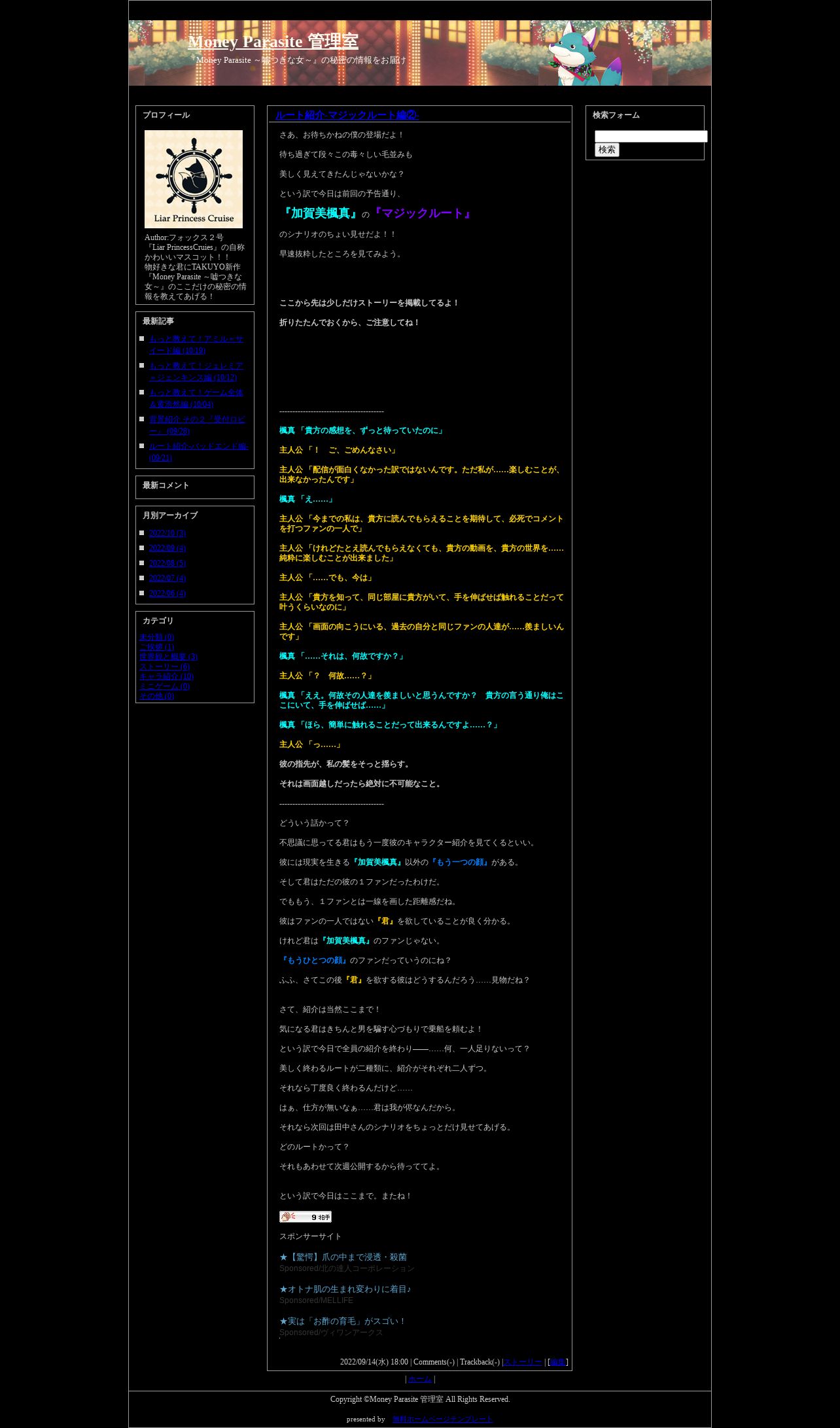Open category ご挨拶 (1)

[x=156, y=647]
